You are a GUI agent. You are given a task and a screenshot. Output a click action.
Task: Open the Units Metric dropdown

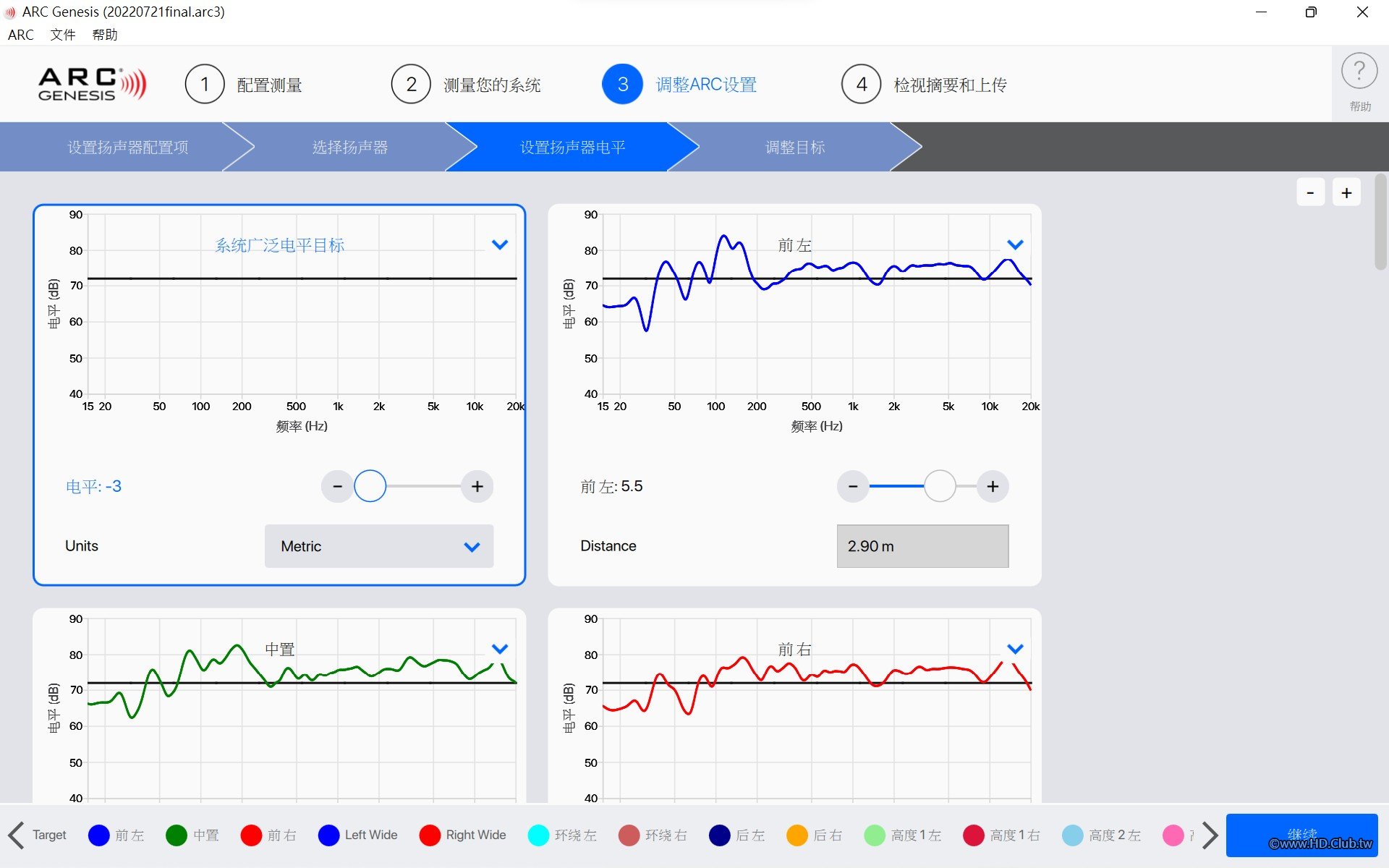378,546
